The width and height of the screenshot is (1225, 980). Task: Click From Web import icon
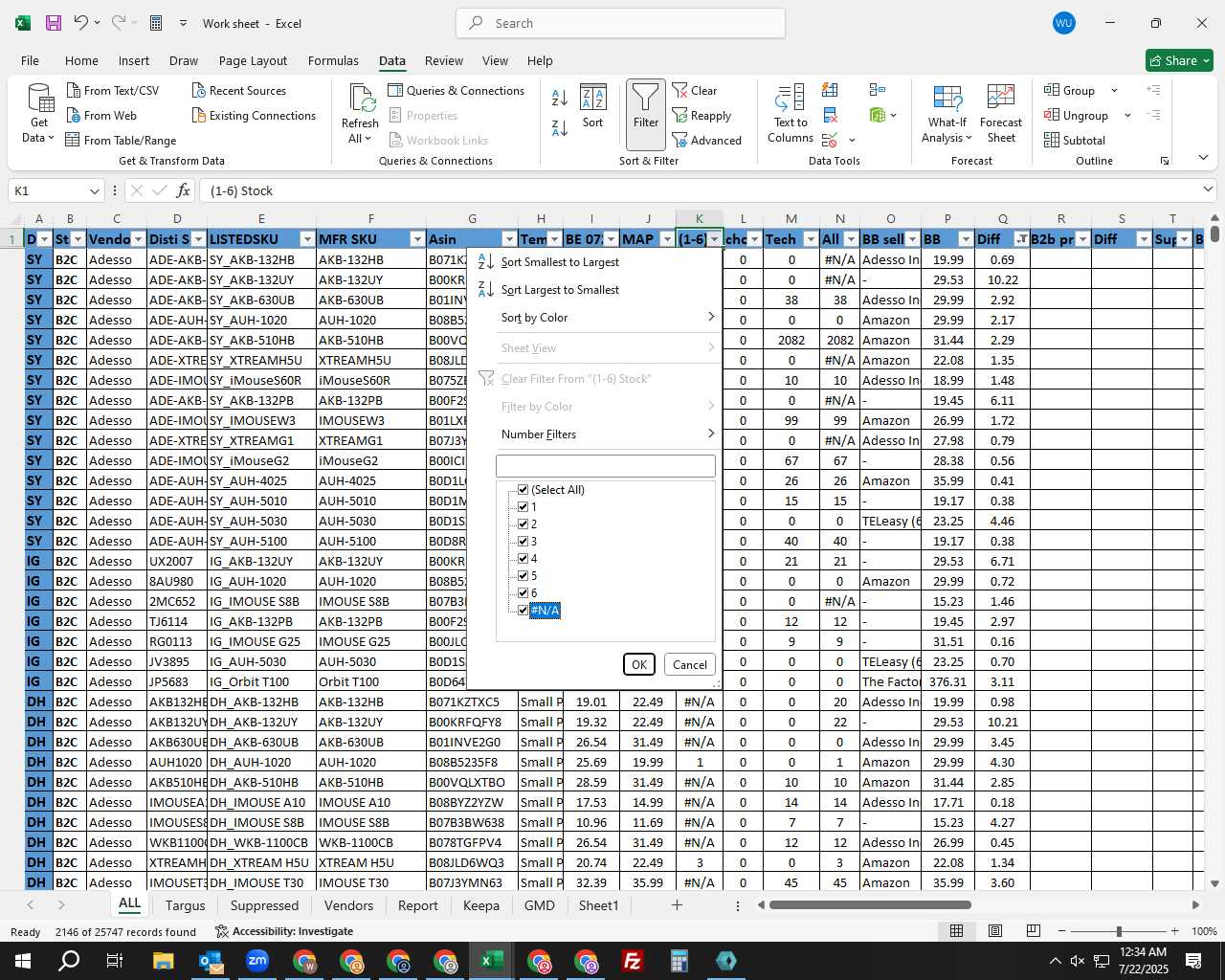pyautogui.click(x=74, y=115)
